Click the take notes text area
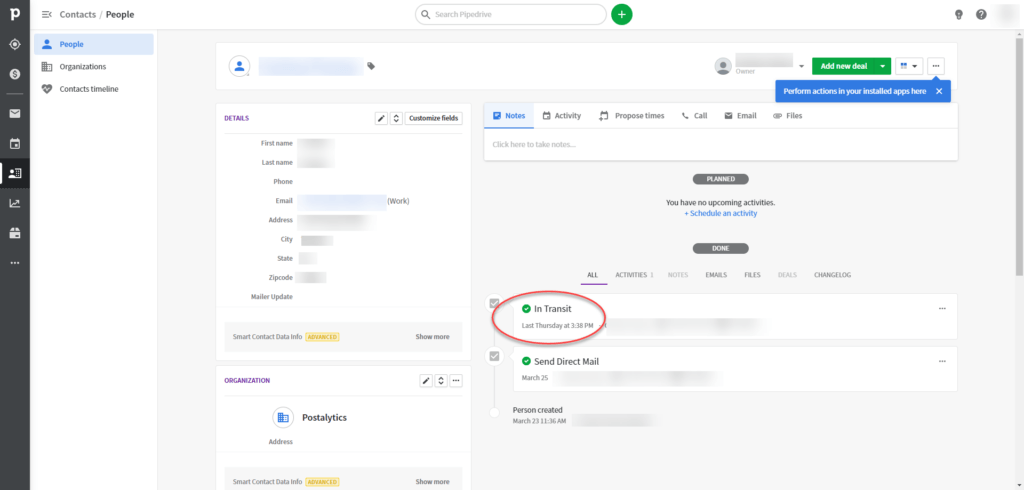The width and height of the screenshot is (1024, 490). point(720,144)
